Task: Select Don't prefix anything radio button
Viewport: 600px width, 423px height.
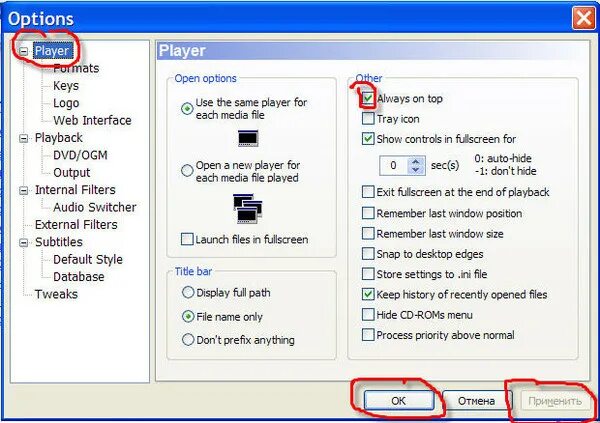Action: point(188,340)
